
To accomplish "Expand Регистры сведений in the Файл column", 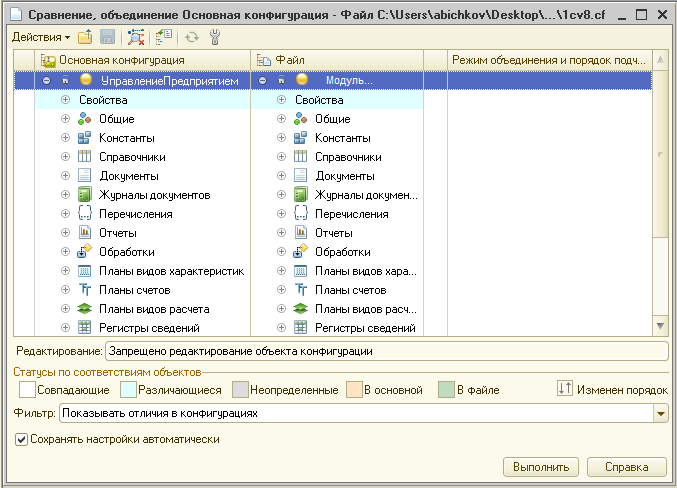I will click(282, 328).
